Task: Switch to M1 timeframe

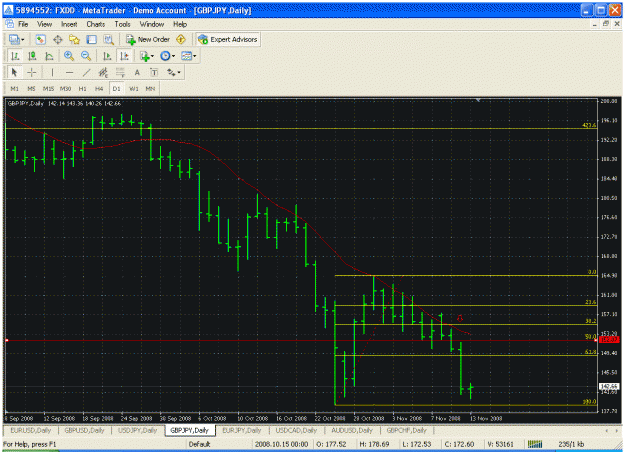Action: tap(14, 89)
